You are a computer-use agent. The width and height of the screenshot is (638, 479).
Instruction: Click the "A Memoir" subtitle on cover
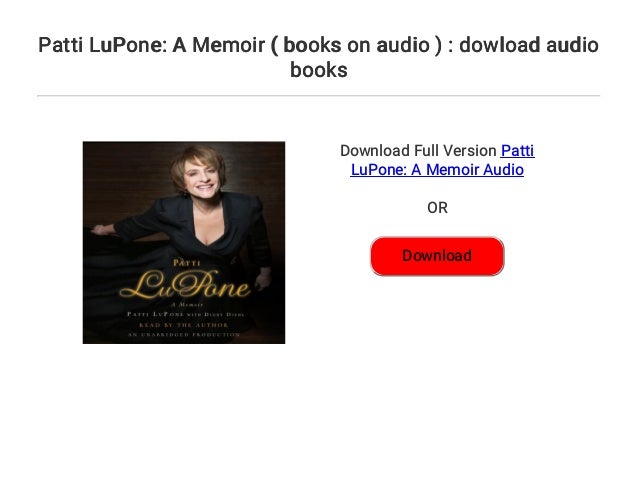point(187,304)
